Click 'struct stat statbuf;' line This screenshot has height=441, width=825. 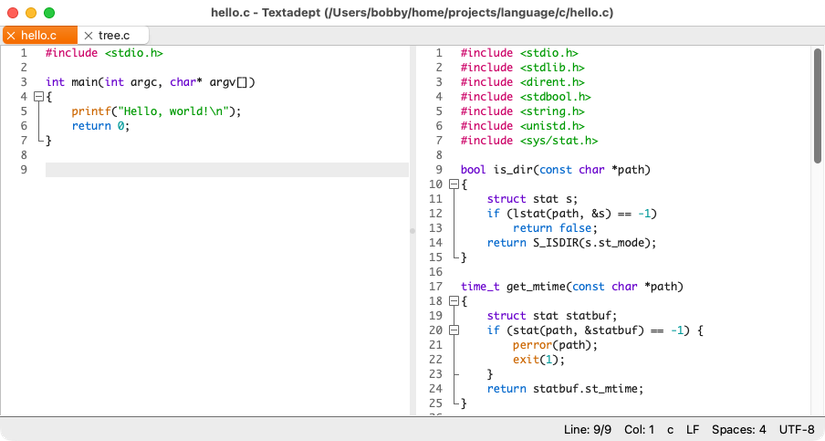pos(552,316)
